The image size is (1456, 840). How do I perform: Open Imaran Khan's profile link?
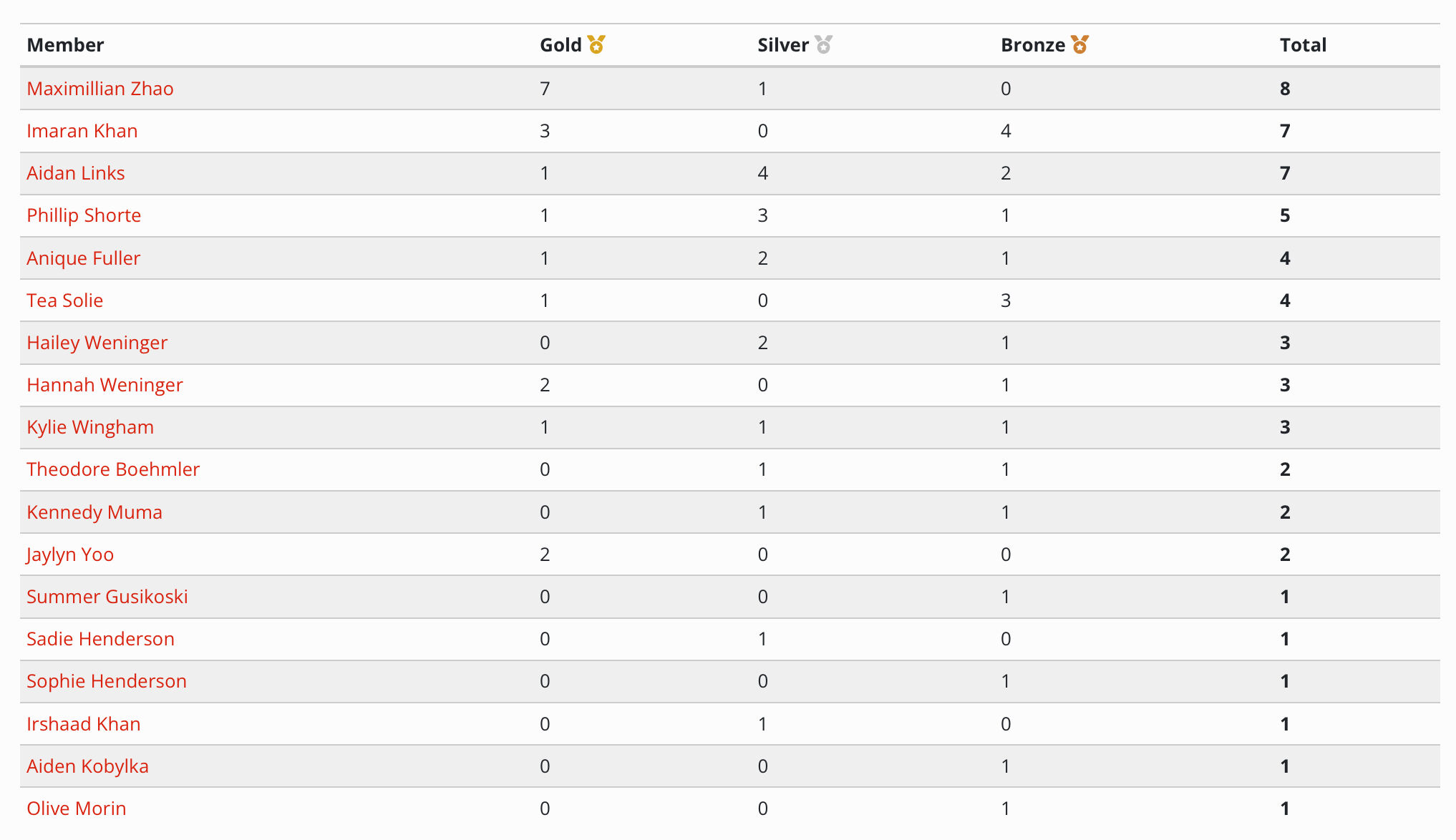(82, 131)
